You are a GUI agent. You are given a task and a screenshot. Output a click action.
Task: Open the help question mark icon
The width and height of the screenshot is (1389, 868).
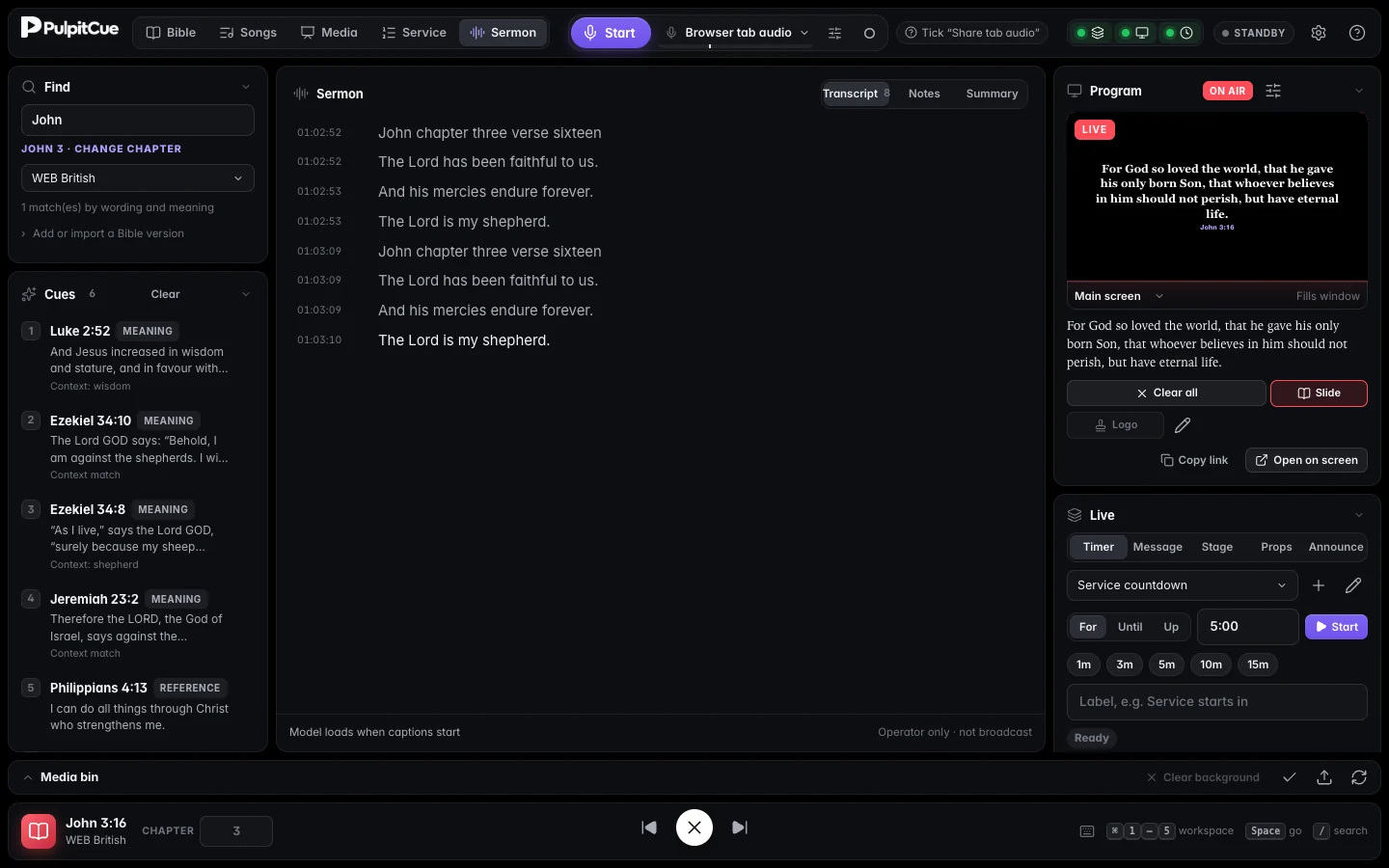coord(1357,33)
